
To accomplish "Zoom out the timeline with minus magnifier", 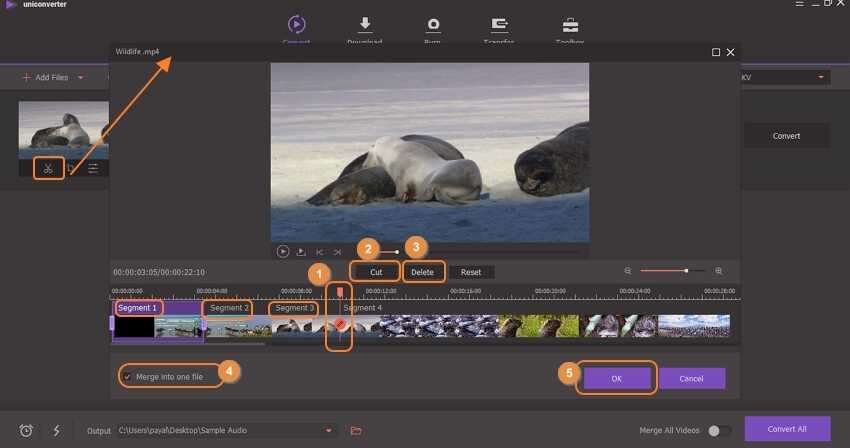I will (628, 271).
